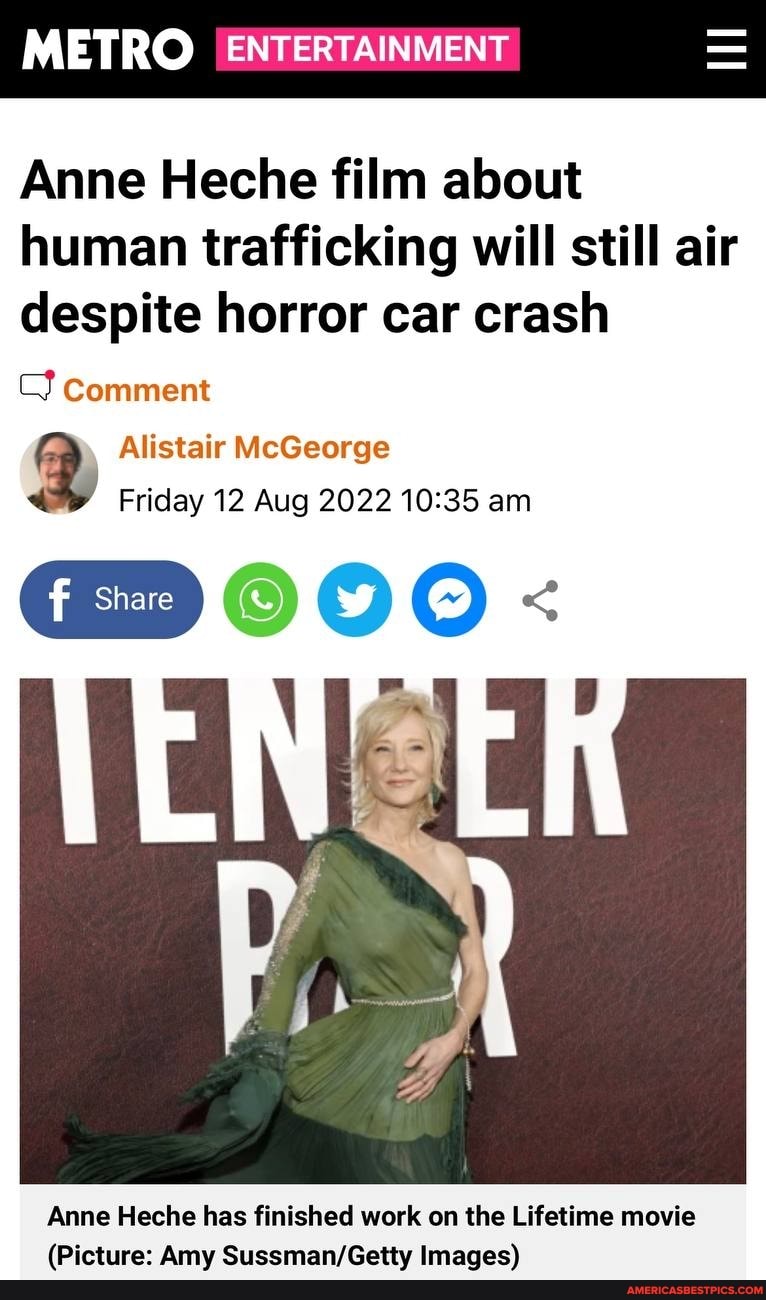The height and width of the screenshot is (1300, 766).
Task: Share article via WhatsApp icon
Action: tap(260, 600)
